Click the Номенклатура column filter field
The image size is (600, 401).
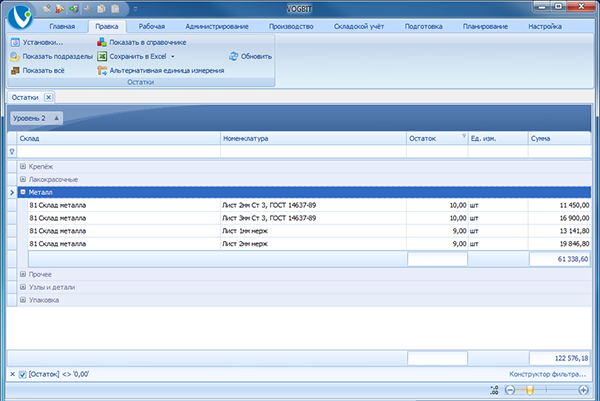(312, 152)
